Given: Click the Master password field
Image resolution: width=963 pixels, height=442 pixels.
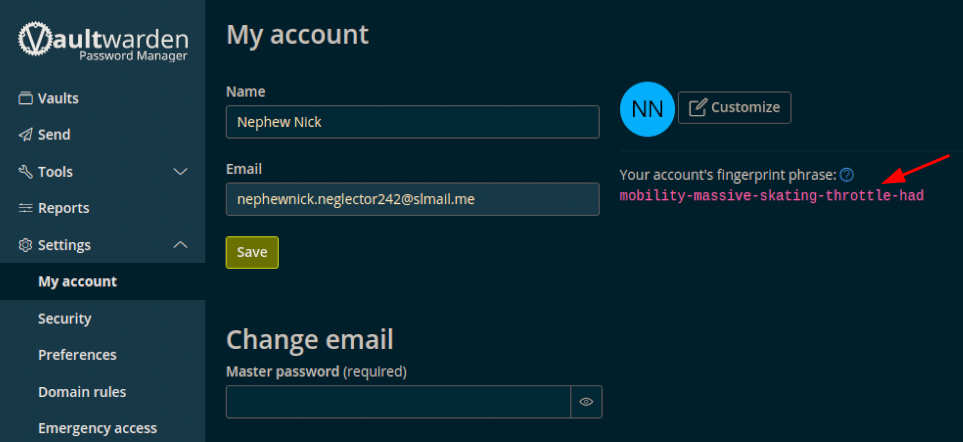Looking at the screenshot, I should coord(399,402).
